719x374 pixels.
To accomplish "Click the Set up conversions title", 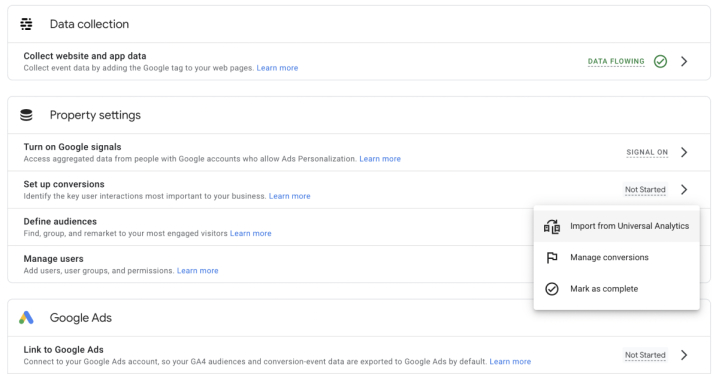I will click(x=64, y=184).
